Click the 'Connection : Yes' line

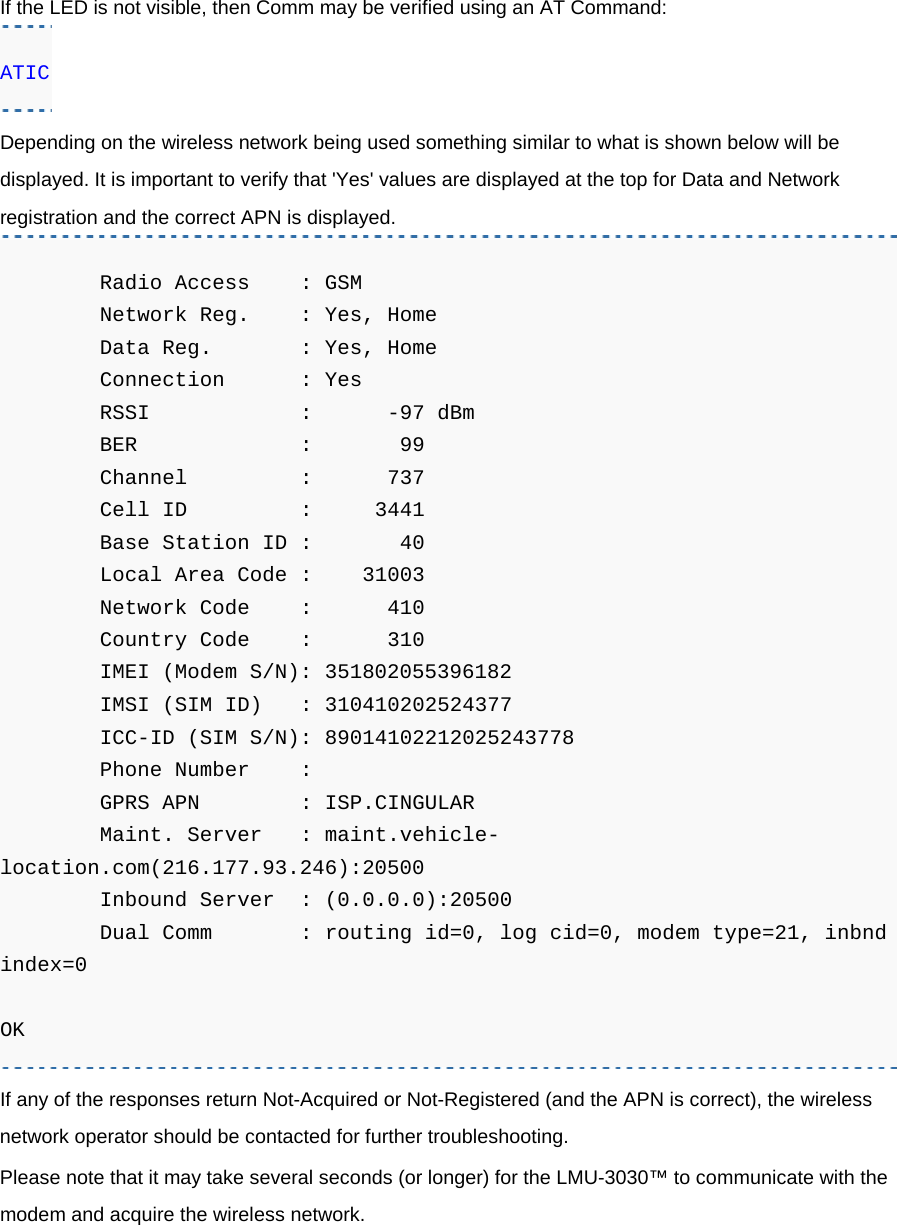click(x=230, y=380)
